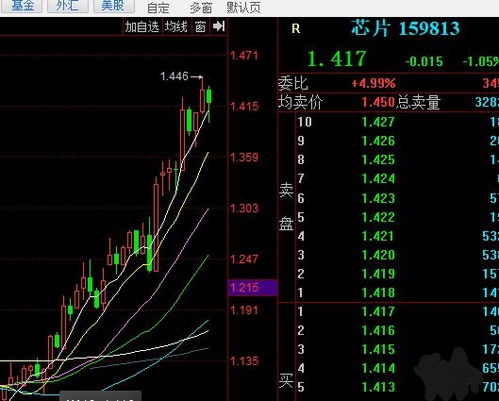Click the 1.135 price axis label
Screen dimensions: 499x401
(x=244, y=361)
